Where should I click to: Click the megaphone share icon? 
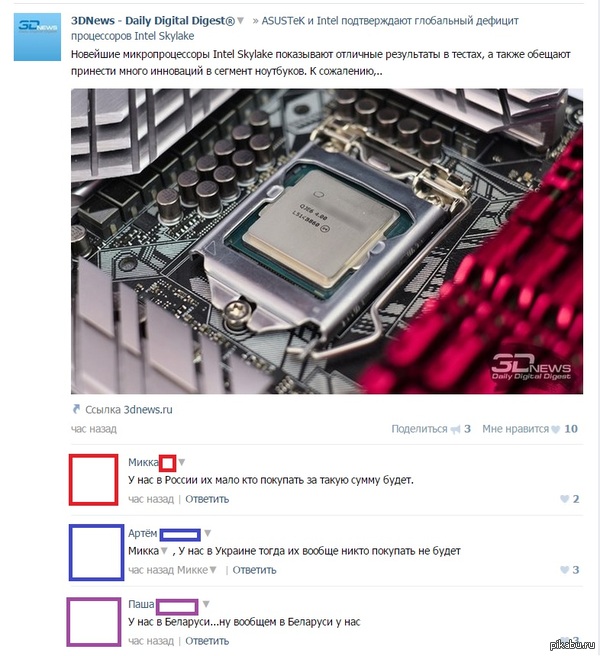pos(455,429)
